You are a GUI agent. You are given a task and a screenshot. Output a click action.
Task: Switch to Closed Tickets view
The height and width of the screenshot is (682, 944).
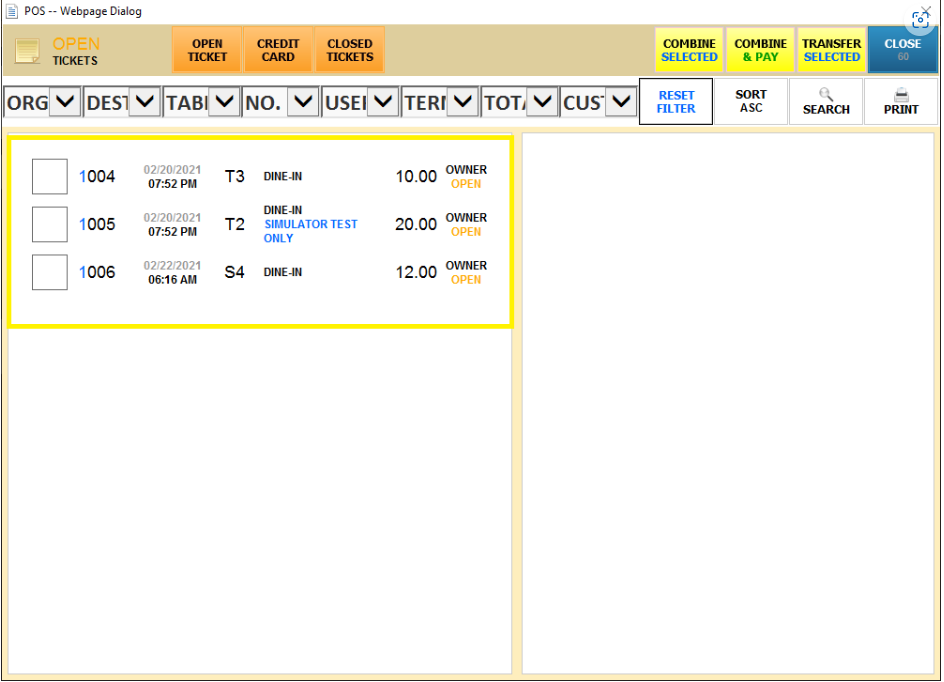[350, 50]
